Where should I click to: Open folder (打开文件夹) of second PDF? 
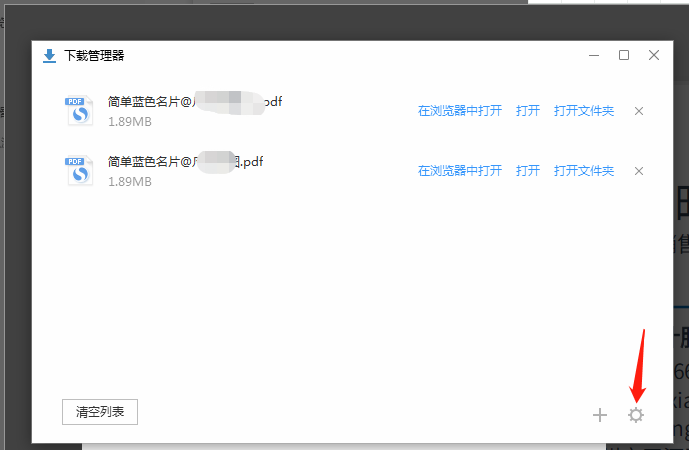584,171
